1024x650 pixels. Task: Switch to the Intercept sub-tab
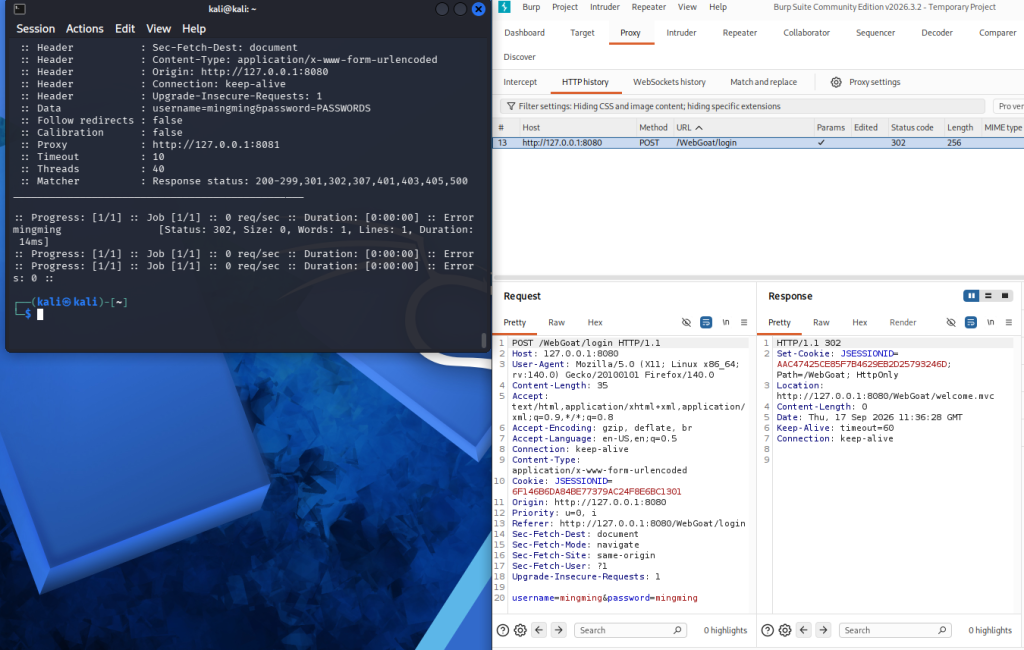point(520,82)
